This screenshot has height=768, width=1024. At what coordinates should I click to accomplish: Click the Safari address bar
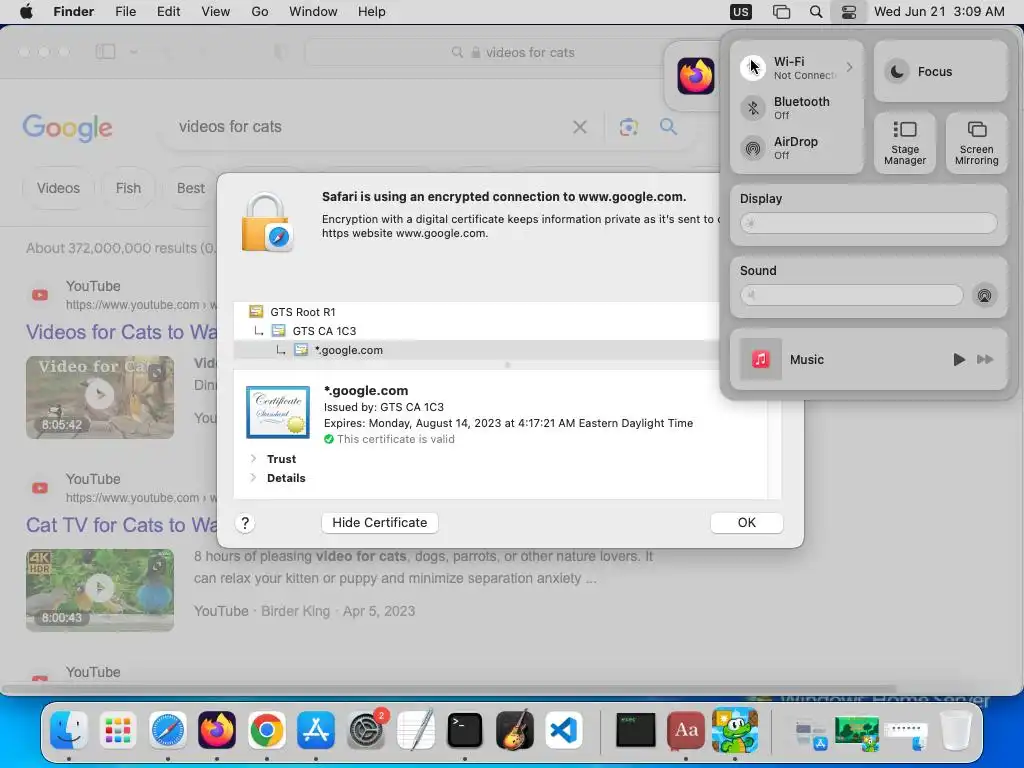(483, 52)
